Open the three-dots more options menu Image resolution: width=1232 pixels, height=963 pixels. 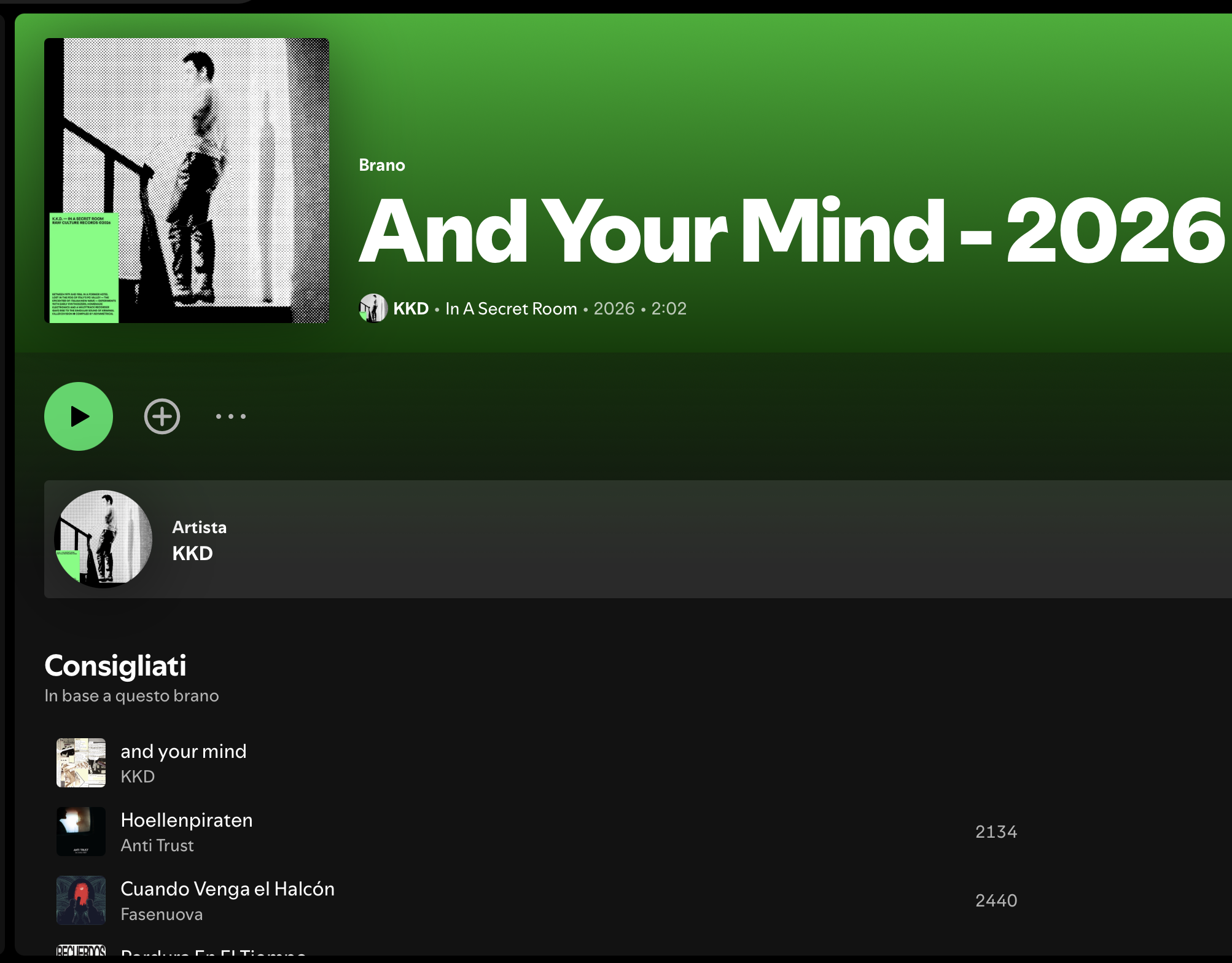click(231, 416)
